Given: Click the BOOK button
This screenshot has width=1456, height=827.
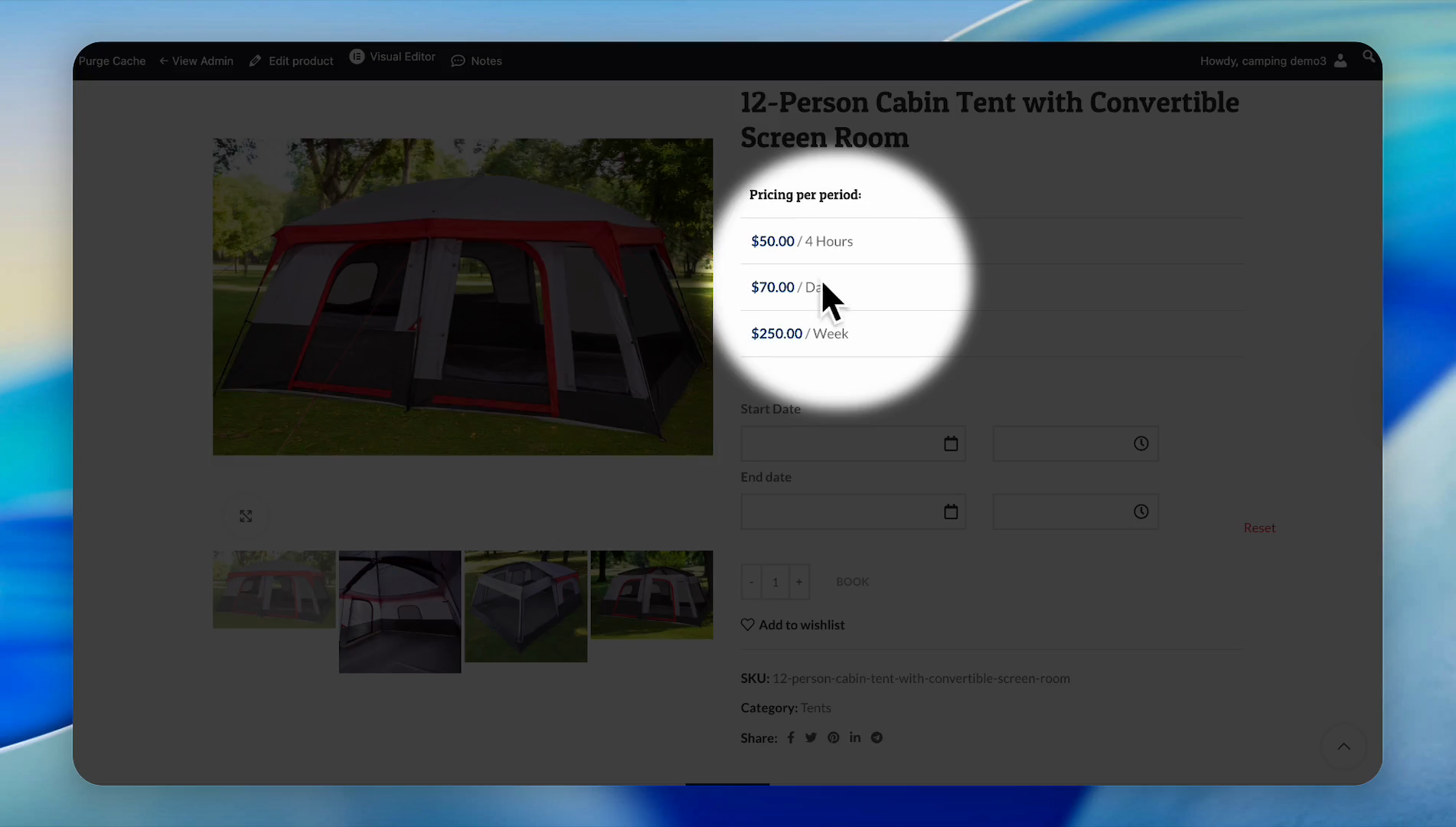Looking at the screenshot, I should [852, 582].
